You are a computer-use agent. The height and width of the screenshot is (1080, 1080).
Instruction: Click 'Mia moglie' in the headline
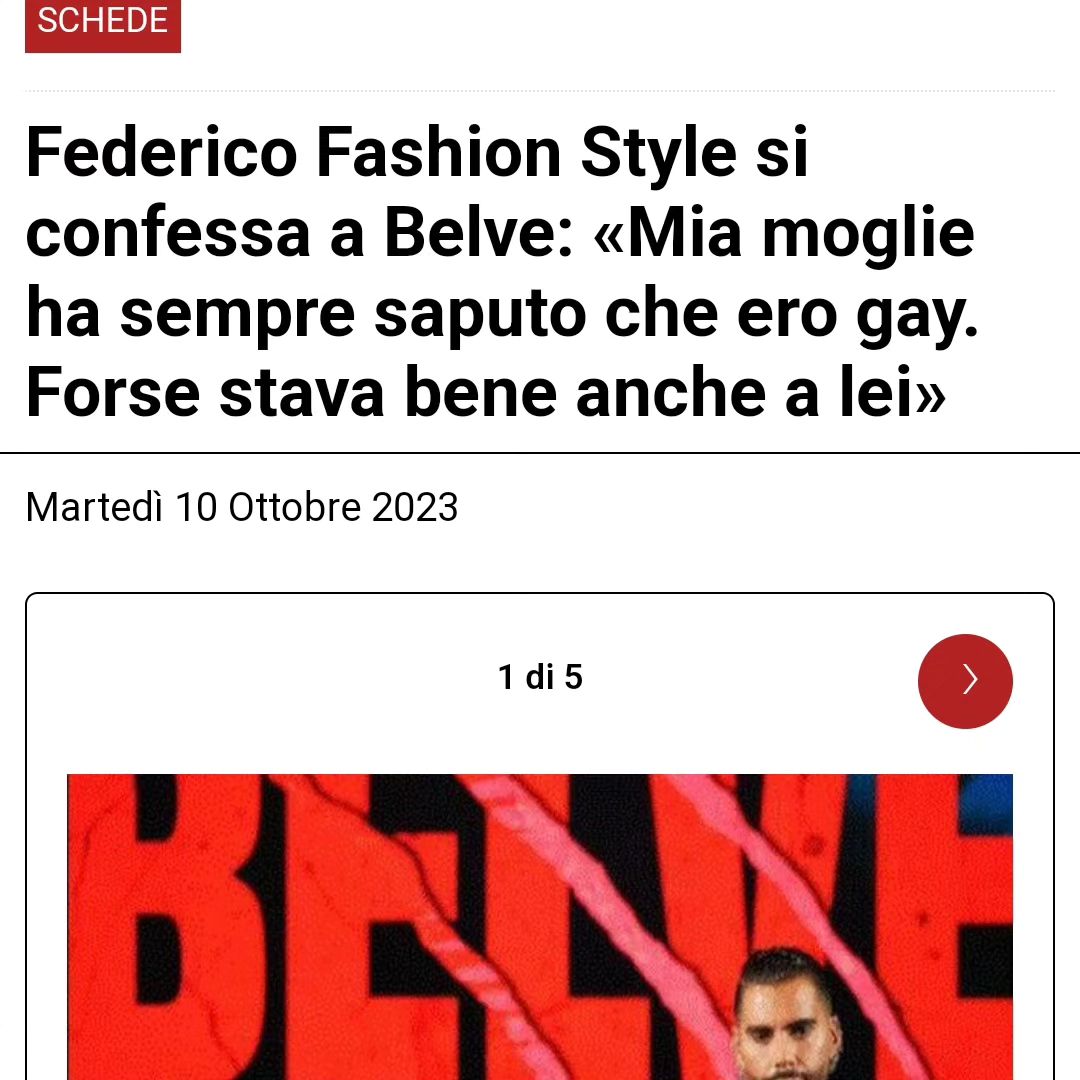click(x=800, y=232)
